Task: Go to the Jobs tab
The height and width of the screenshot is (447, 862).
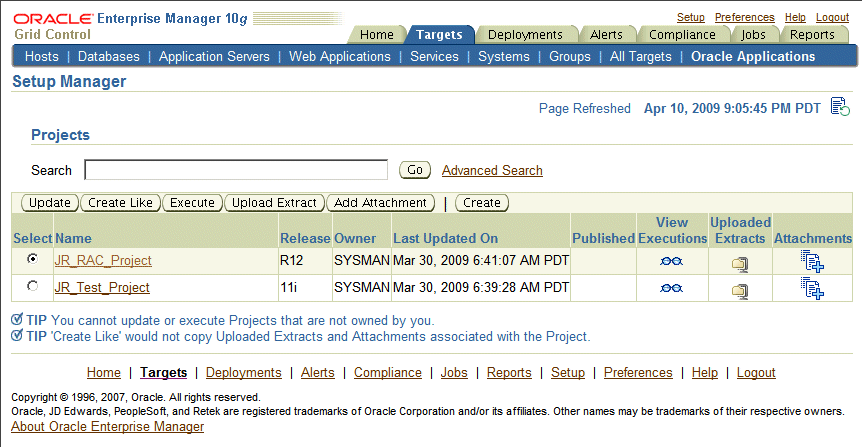Action: point(753,35)
